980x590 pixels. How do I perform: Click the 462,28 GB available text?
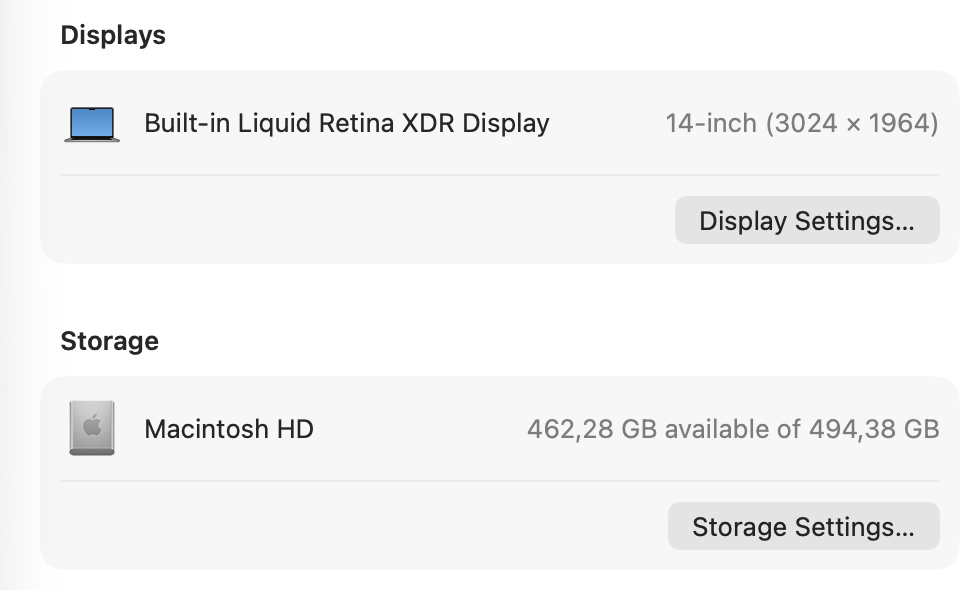pyautogui.click(x=588, y=429)
